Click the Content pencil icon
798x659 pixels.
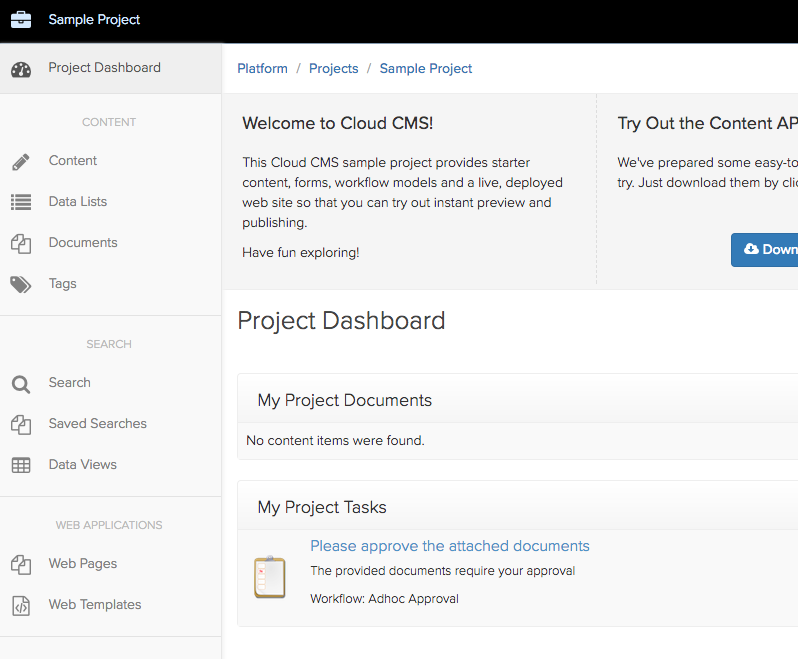21,162
